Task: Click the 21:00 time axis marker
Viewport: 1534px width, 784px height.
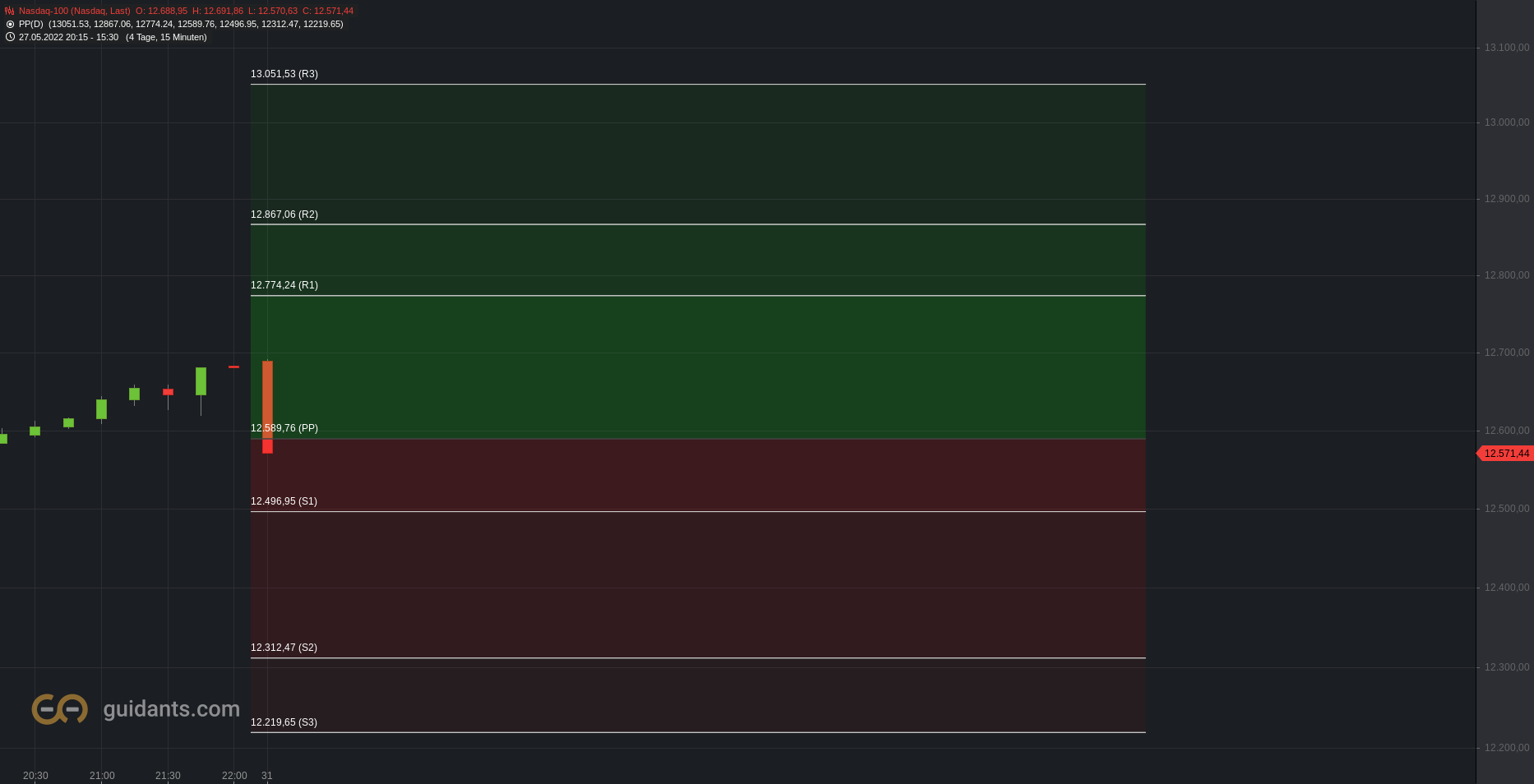Action: click(x=102, y=776)
